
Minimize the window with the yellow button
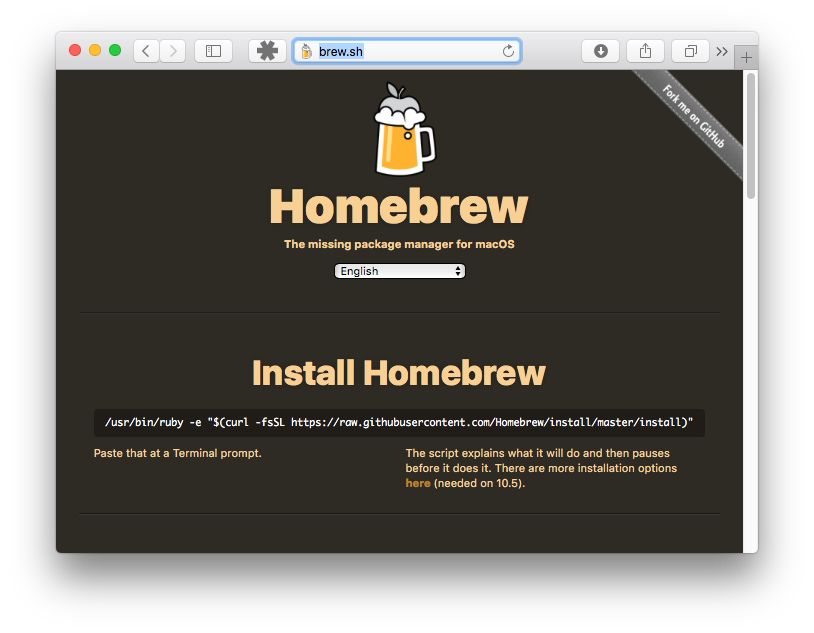[95, 50]
